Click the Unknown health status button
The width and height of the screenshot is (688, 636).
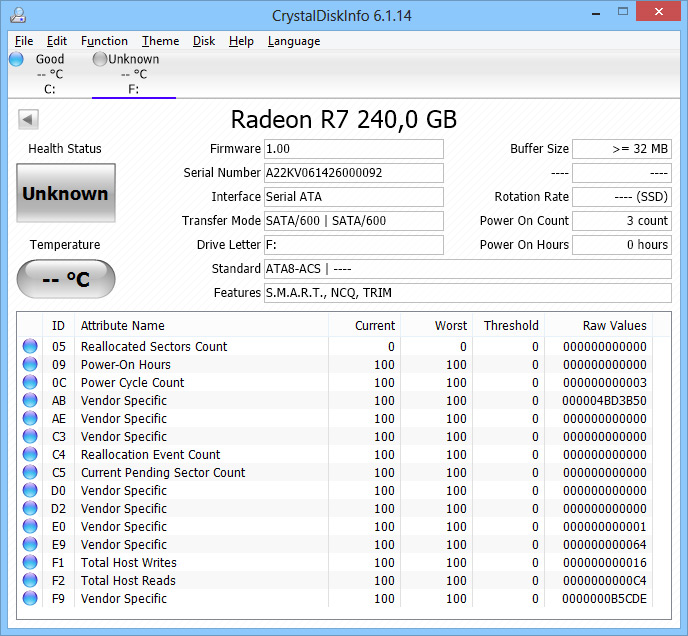click(66, 193)
